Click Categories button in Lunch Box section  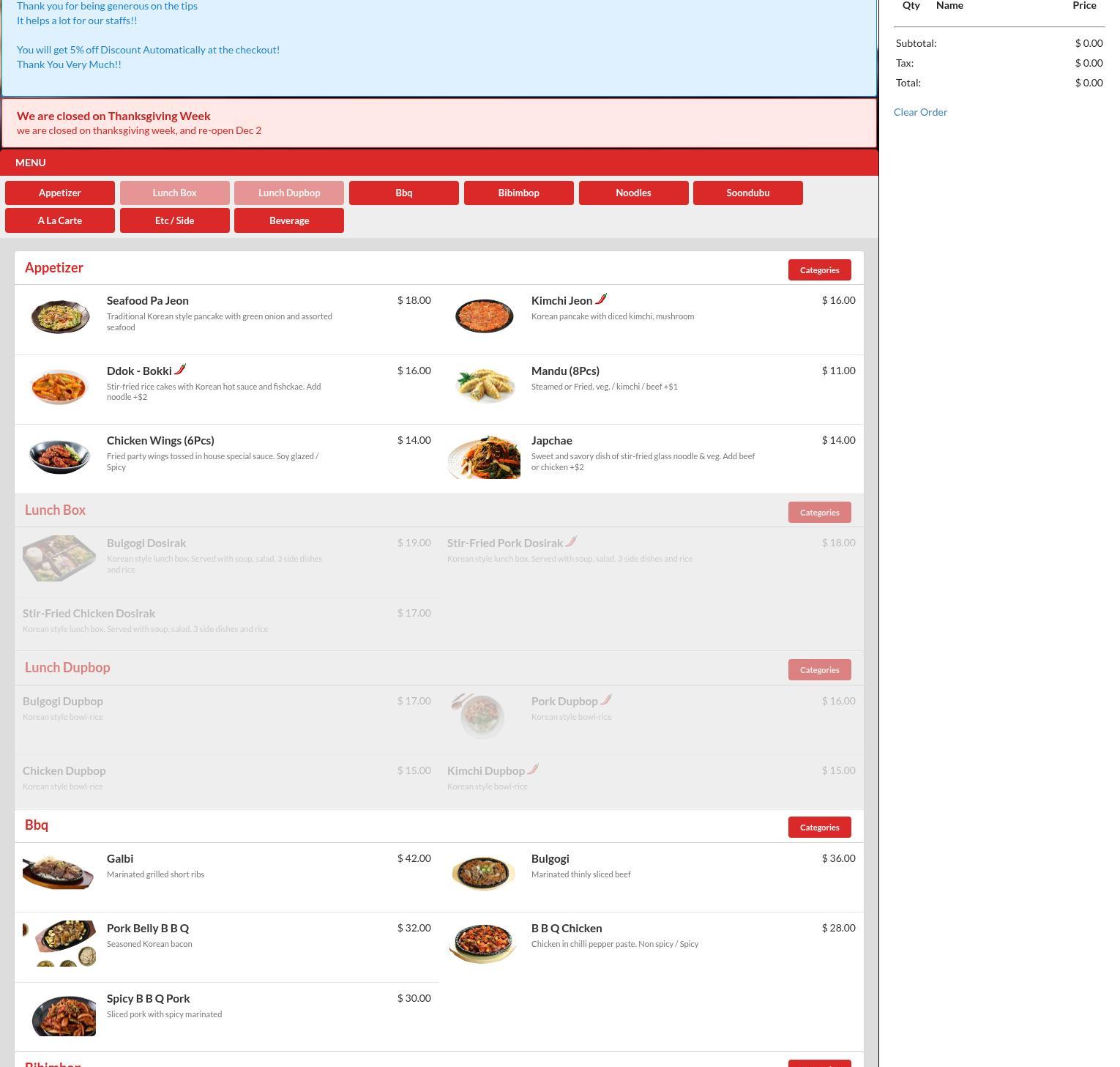pyautogui.click(x=820, y=512)
